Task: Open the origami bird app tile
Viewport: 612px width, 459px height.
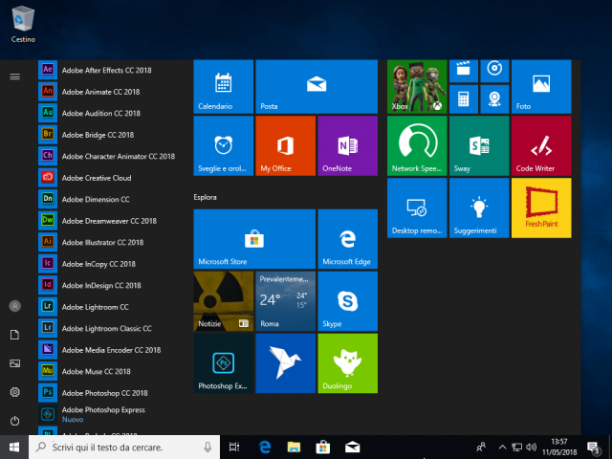Action: (x=285, y=363)
